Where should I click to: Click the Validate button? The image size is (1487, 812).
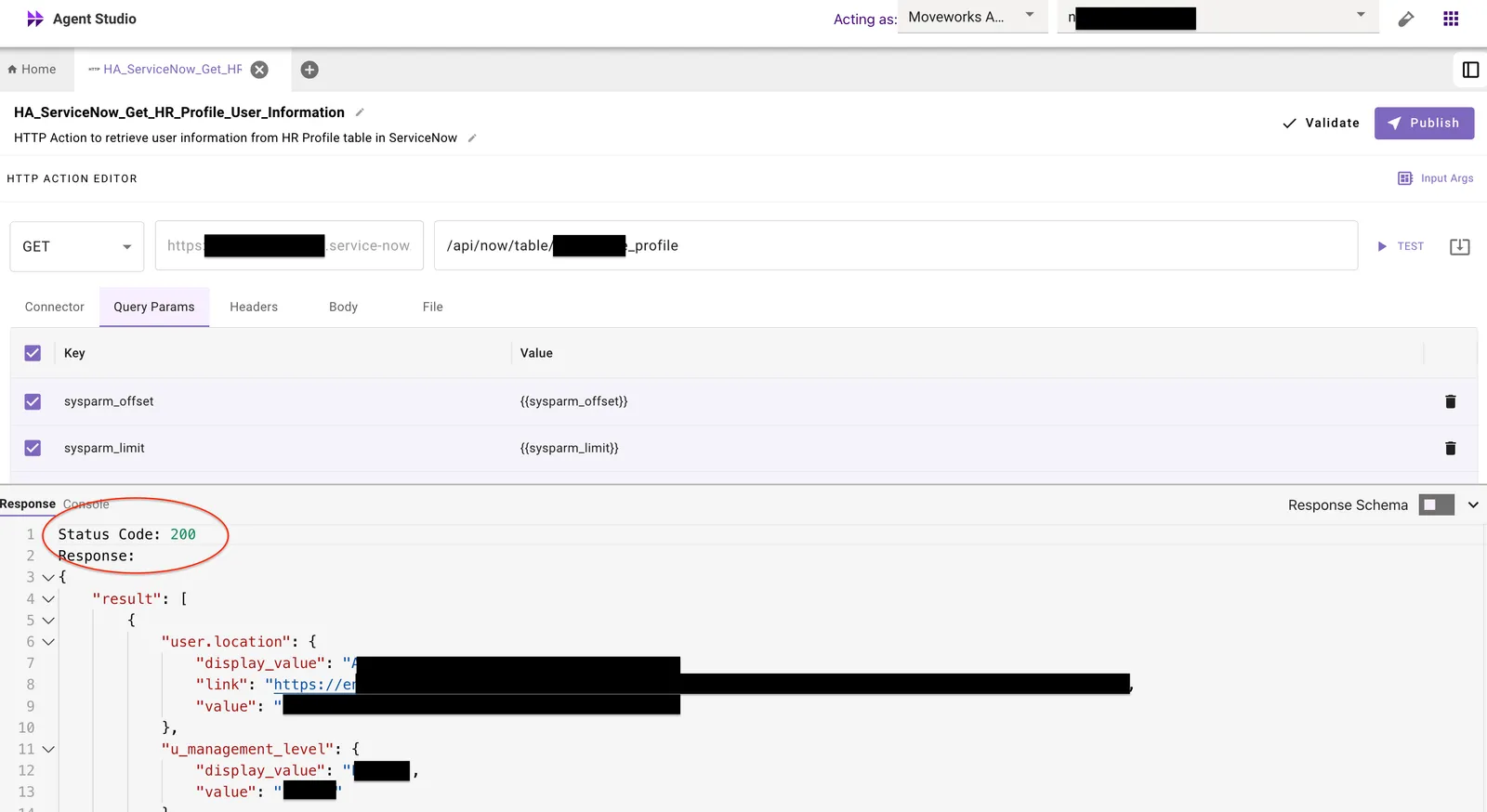coord(1321,123)
